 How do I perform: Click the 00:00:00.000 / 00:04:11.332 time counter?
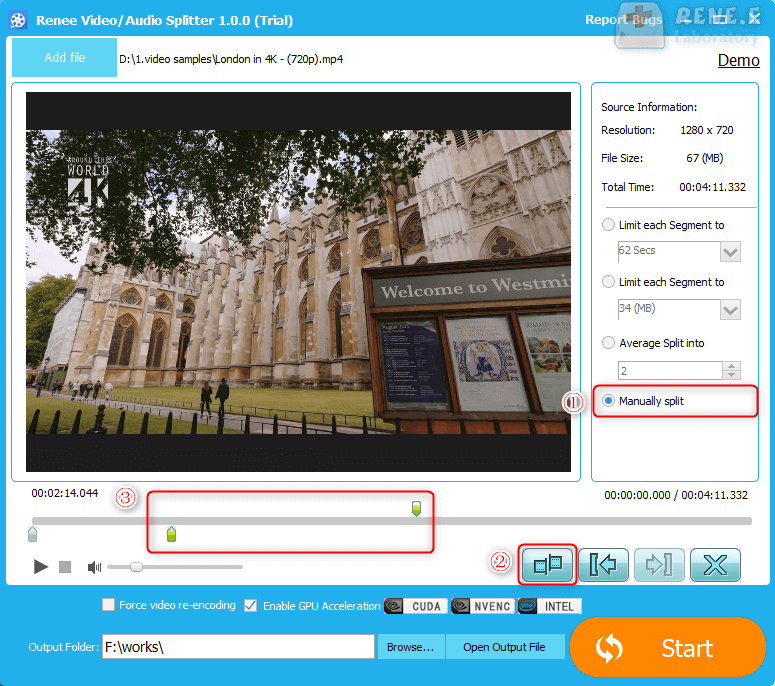(676, 495)
